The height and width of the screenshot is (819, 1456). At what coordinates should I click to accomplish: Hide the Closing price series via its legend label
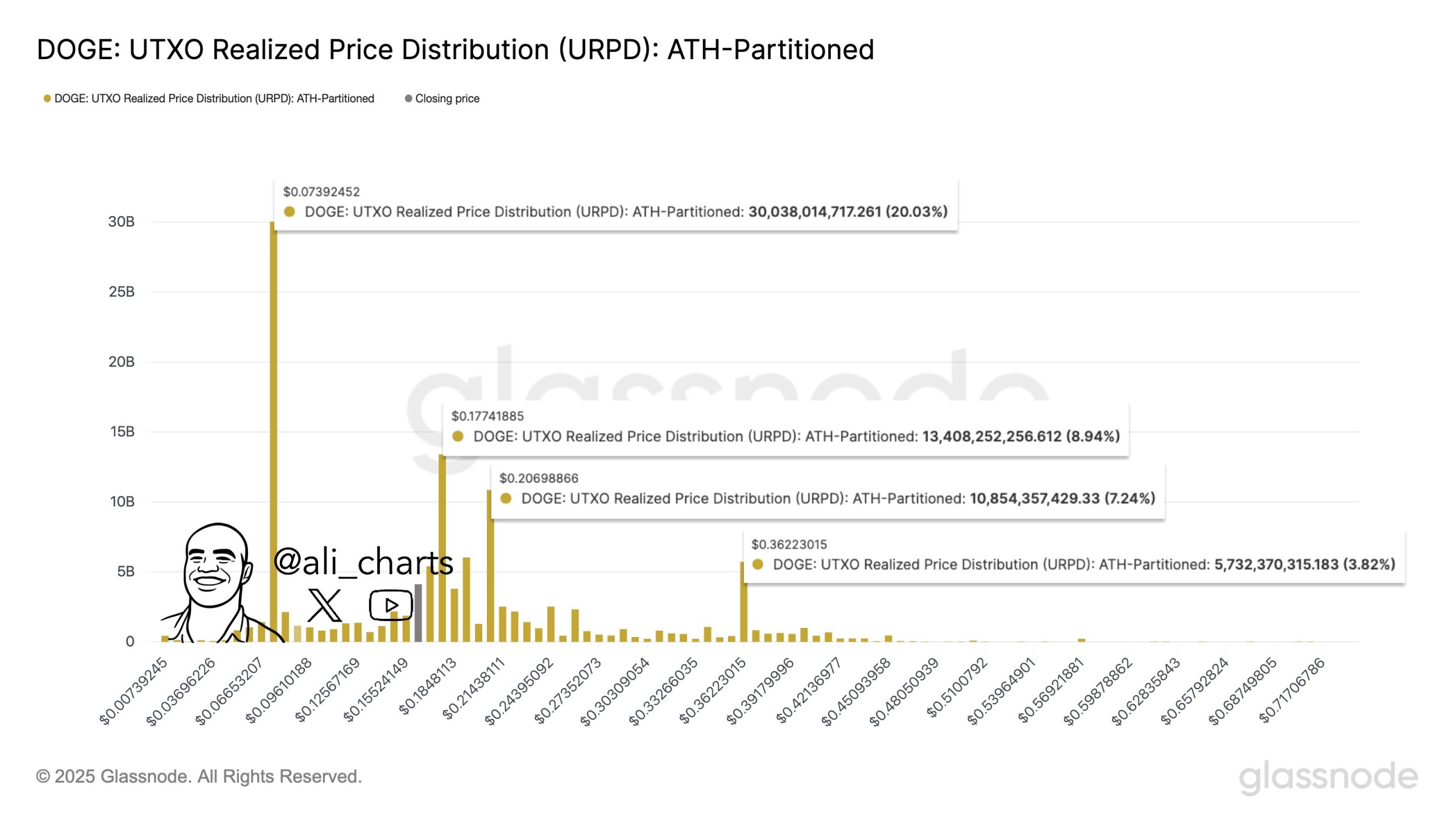[447, 98]
